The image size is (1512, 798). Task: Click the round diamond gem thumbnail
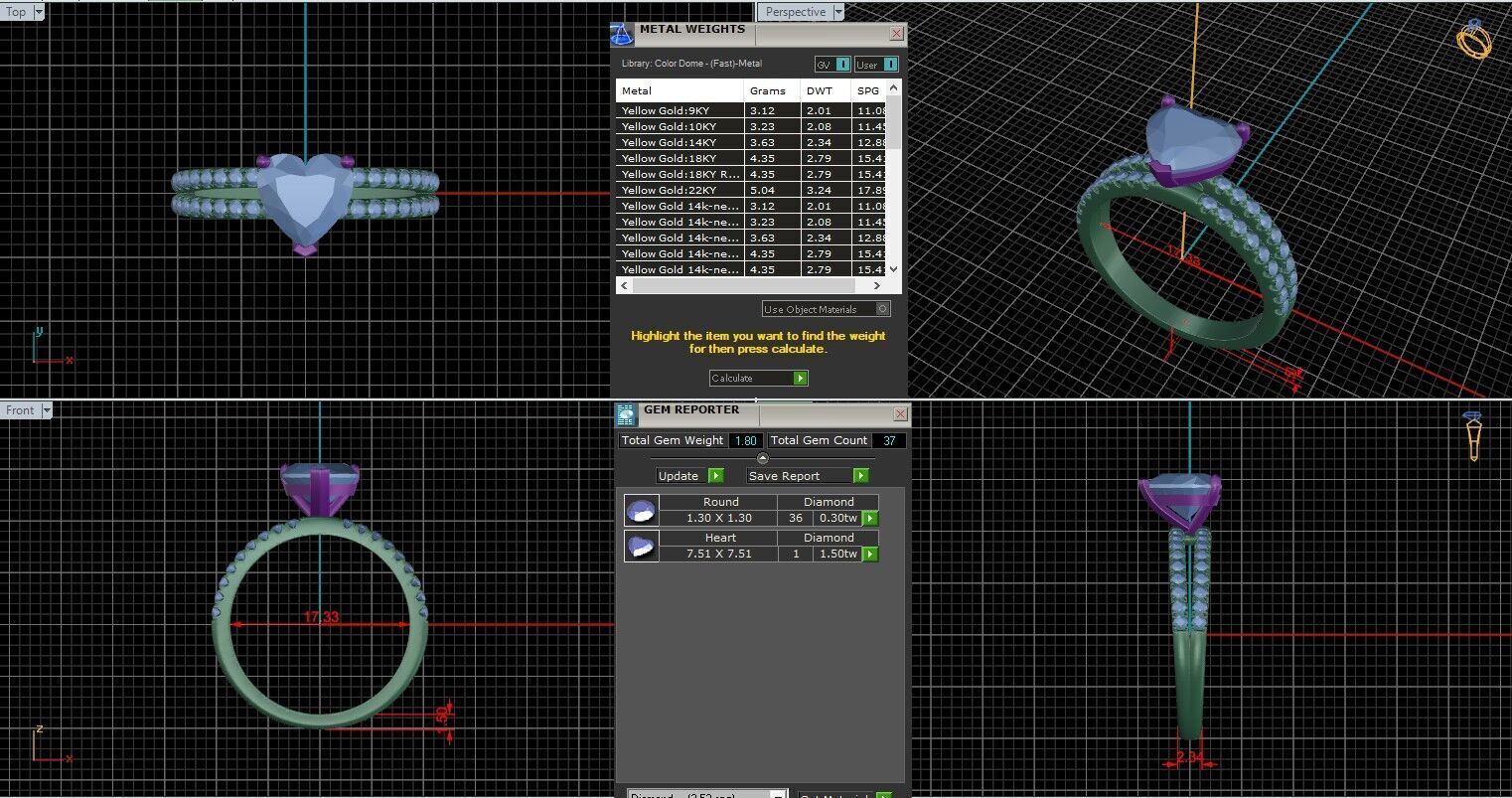641,511
